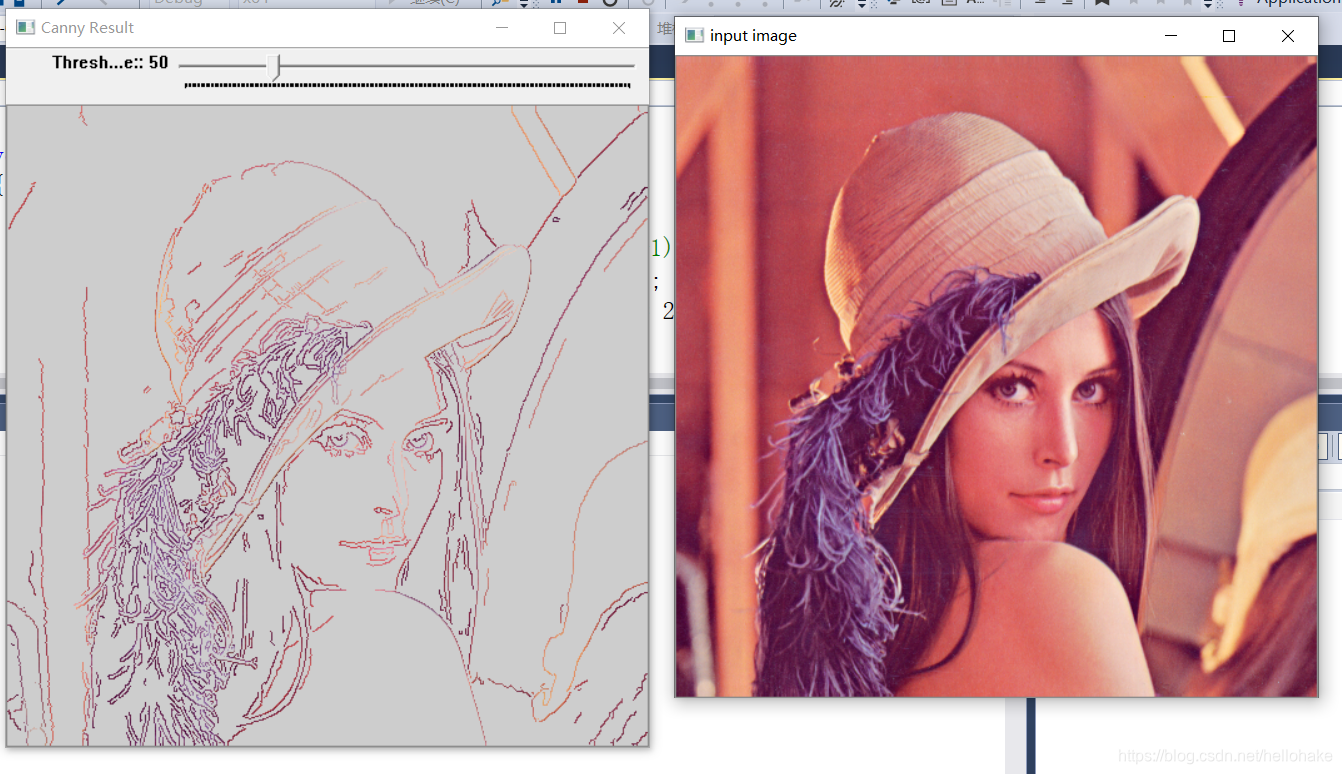Image resolution: width=1342 pixels, height=774 pixels.
Task: Maximize the Canny Result window
Action: click(x=560, y=28)
